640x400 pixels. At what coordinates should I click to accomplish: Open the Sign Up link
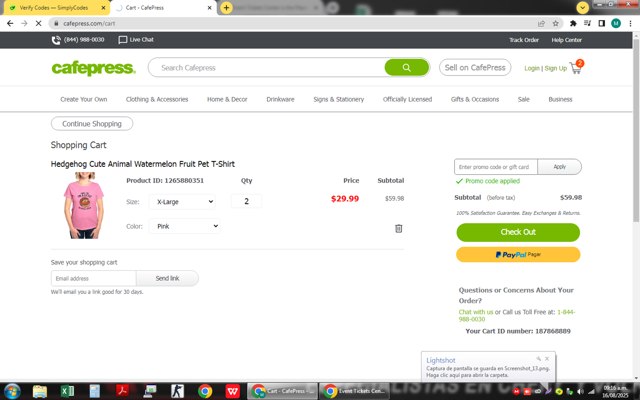point(556,68)
